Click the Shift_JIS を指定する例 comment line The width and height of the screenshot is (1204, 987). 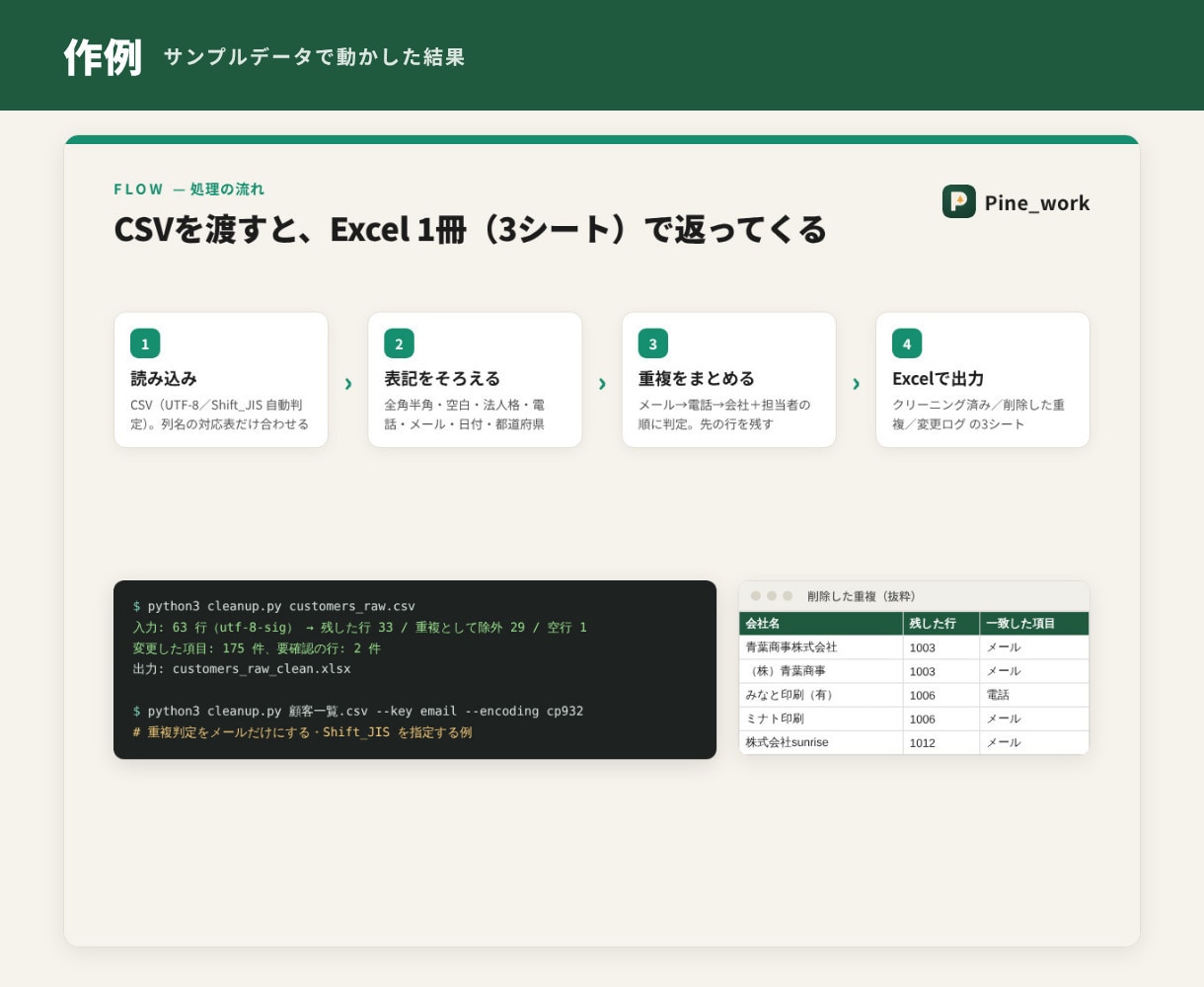click(303, 732)
